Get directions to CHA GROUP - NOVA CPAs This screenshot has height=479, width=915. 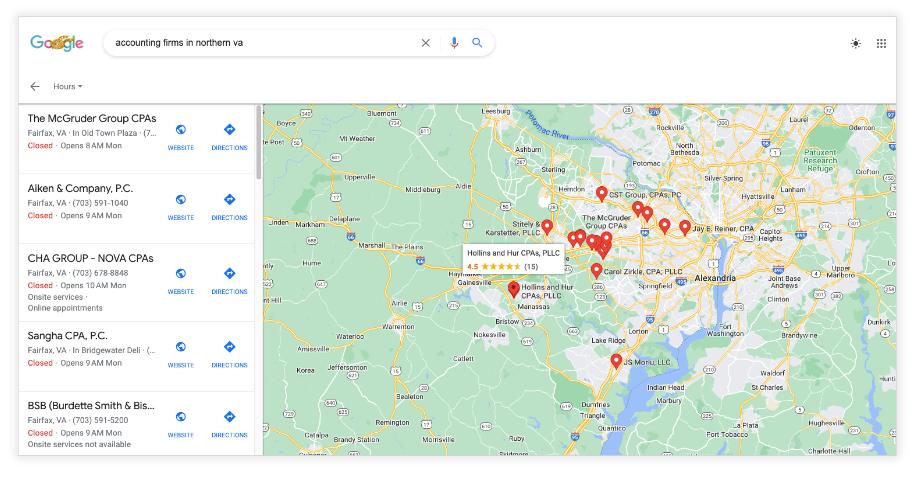coord(229,281)
